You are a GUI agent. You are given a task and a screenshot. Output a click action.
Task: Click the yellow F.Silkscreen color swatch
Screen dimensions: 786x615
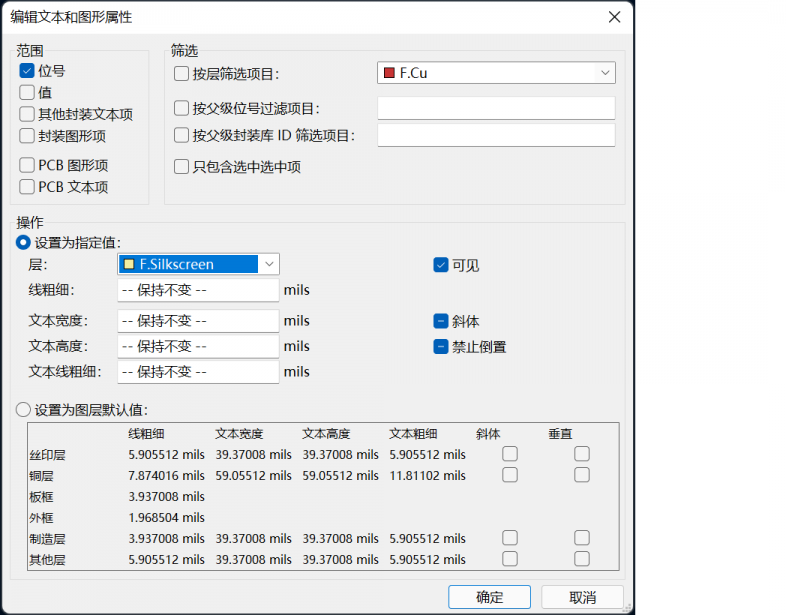[129, 264]
